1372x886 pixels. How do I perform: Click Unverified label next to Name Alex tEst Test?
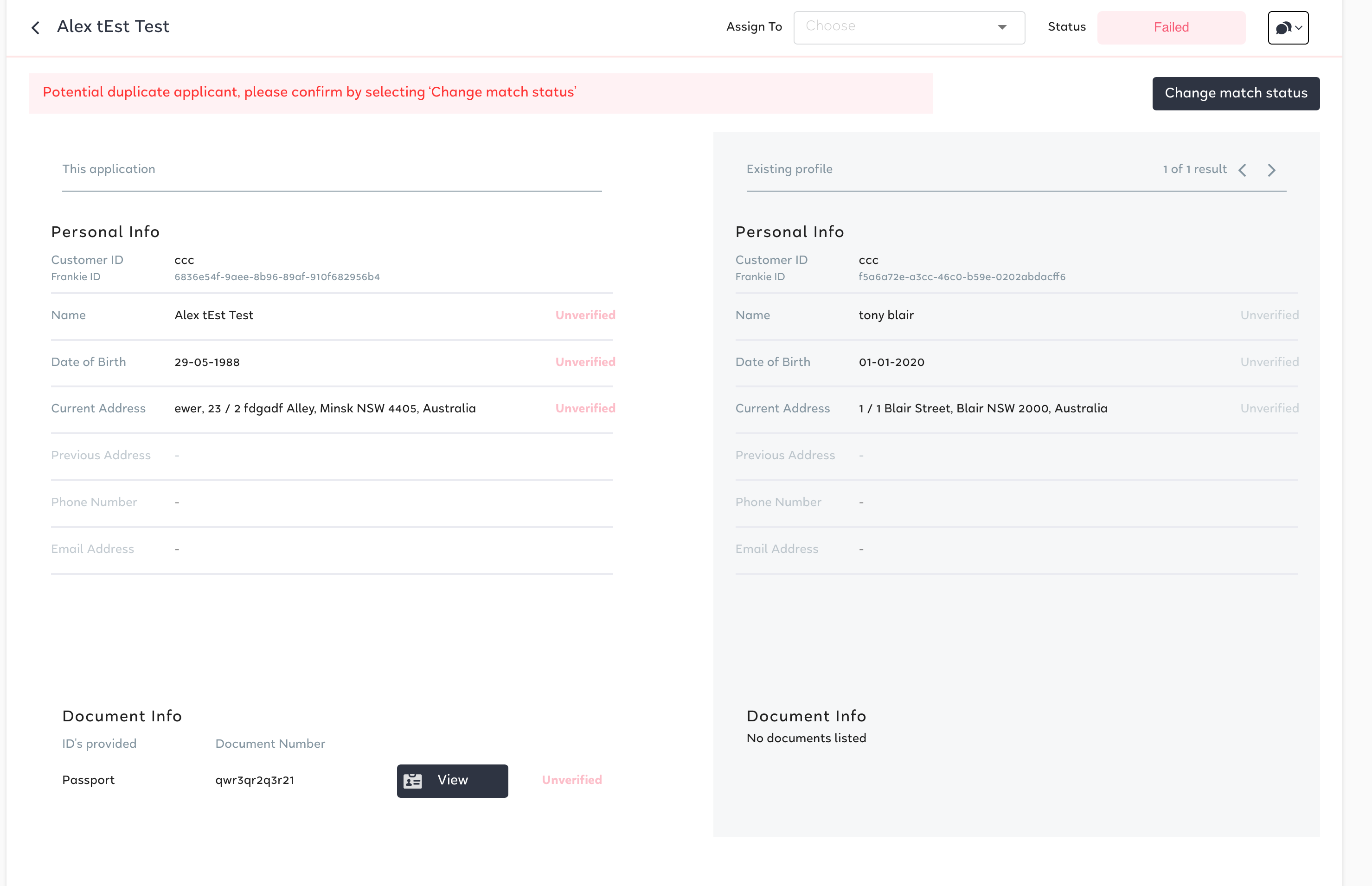click(x=585, y=315)
